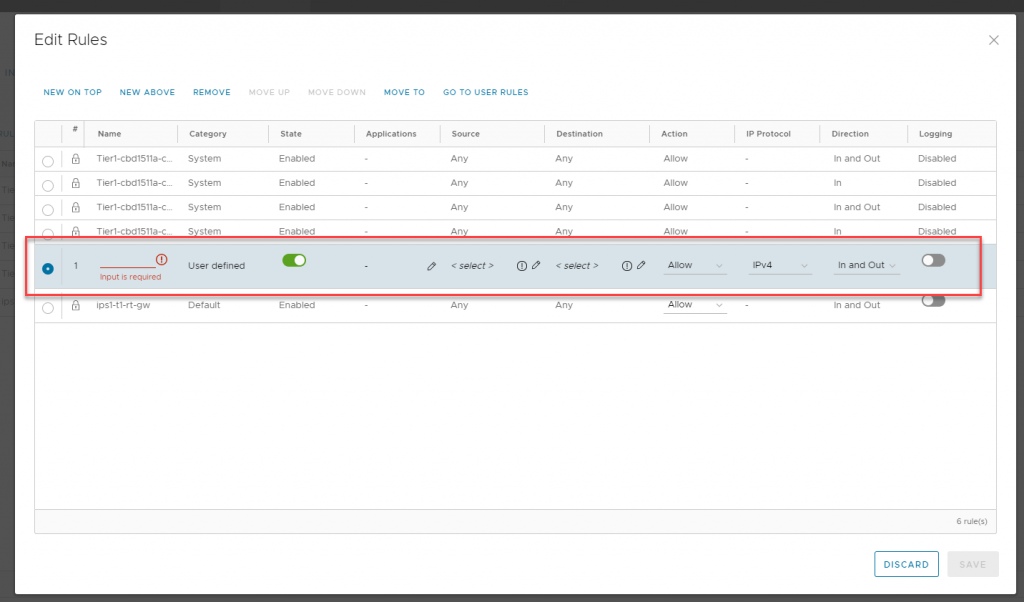This screenshot has width=1024, height=602.
Task: Click REMOVE in the rules toolbar
Action: (211, 92)
